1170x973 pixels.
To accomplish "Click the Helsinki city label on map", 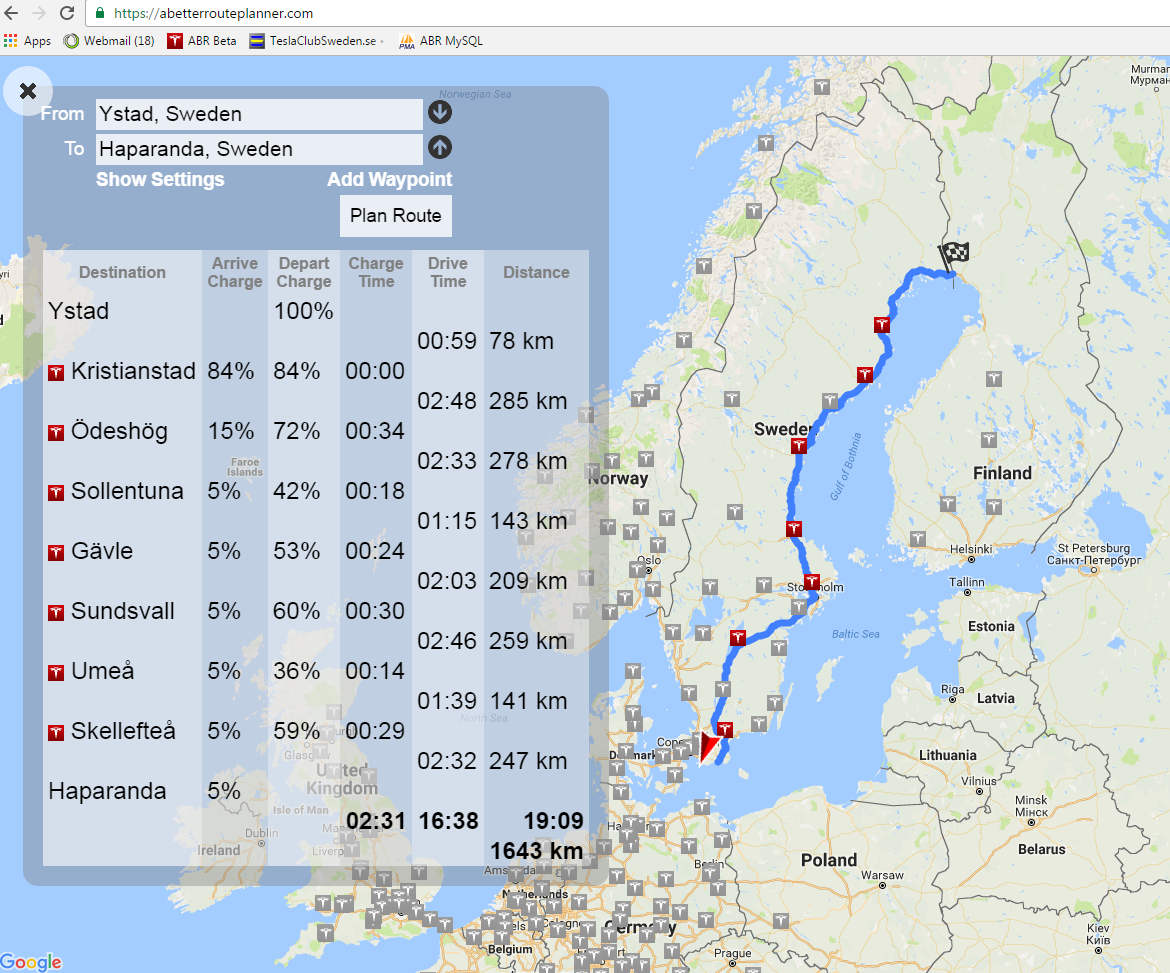I will (x=971, y=549).
